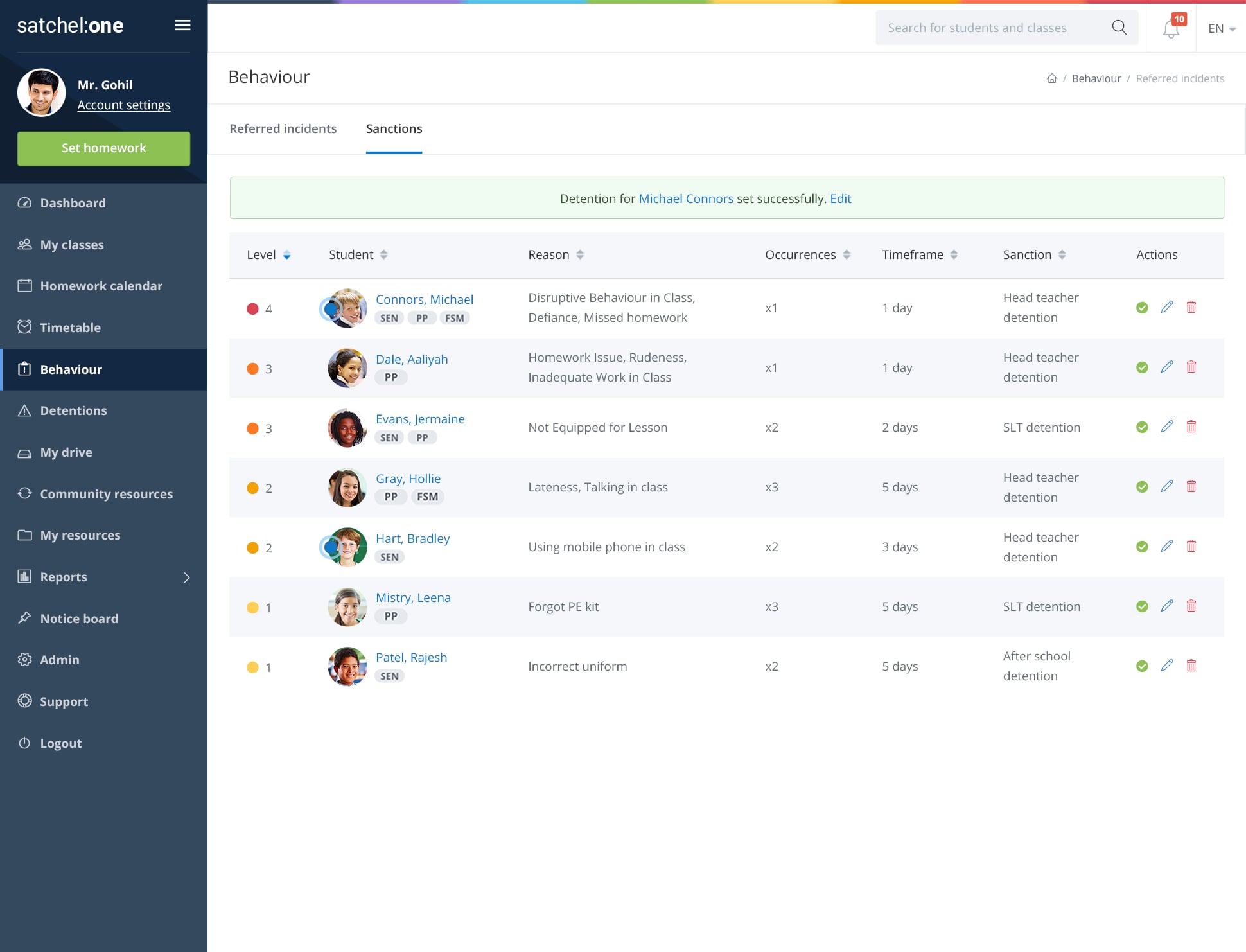Screen dimensions: 1246x952
Task: Select the Sanctions tab
Action: [x=394, y=128]
